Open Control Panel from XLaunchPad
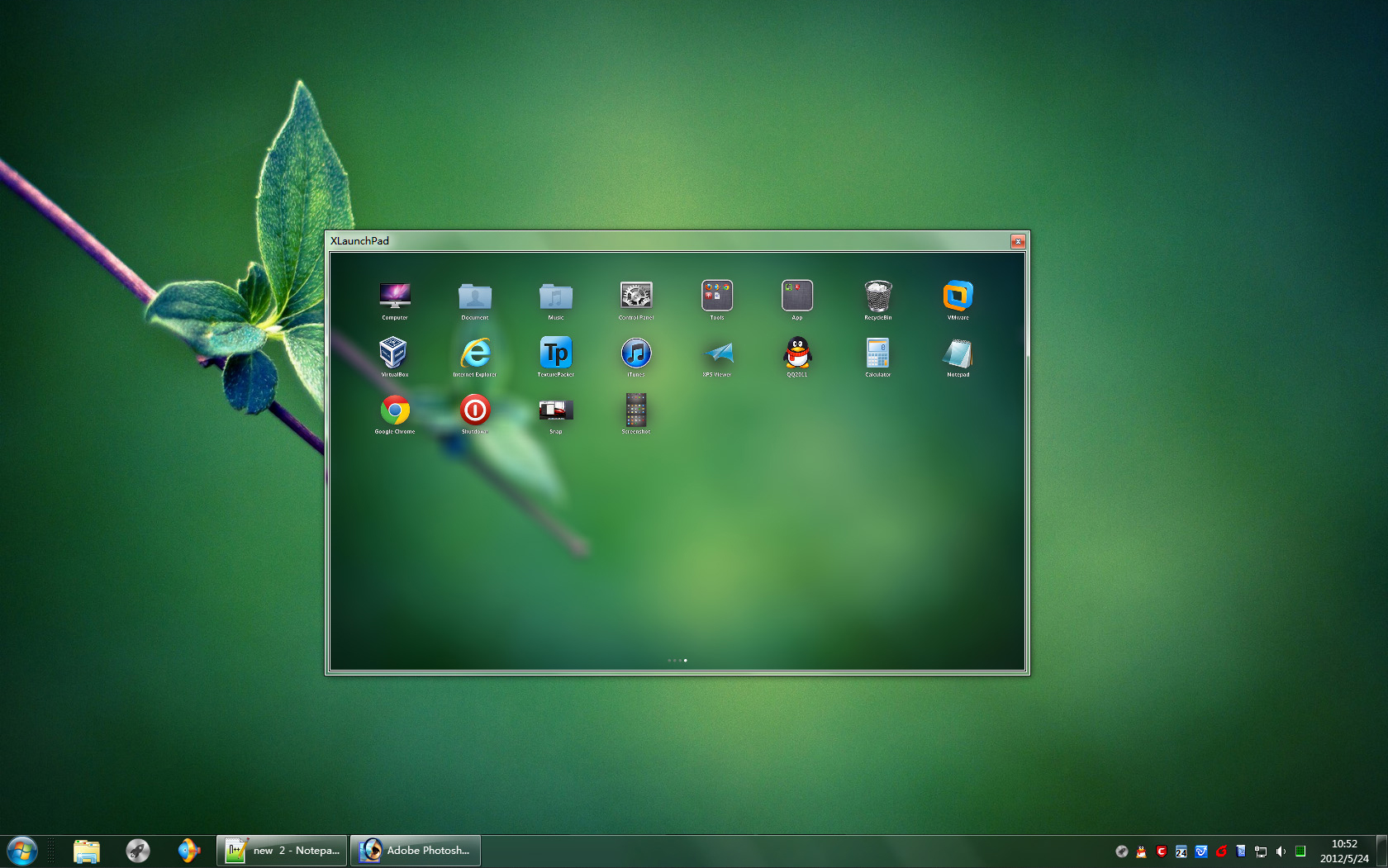Screen dimensions: 1388x868 [635, 296]
